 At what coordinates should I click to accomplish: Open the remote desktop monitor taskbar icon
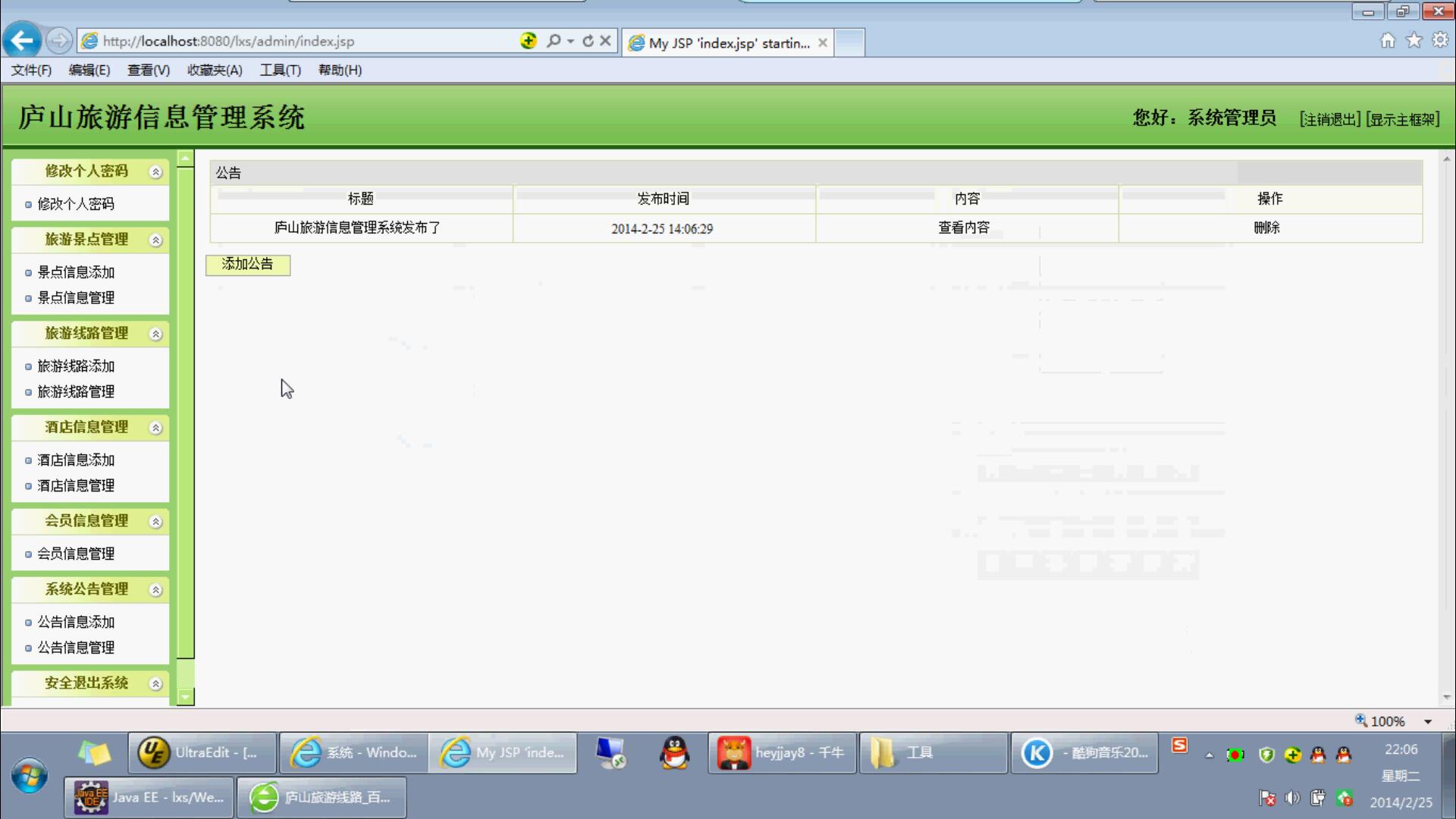click(610, 753)
